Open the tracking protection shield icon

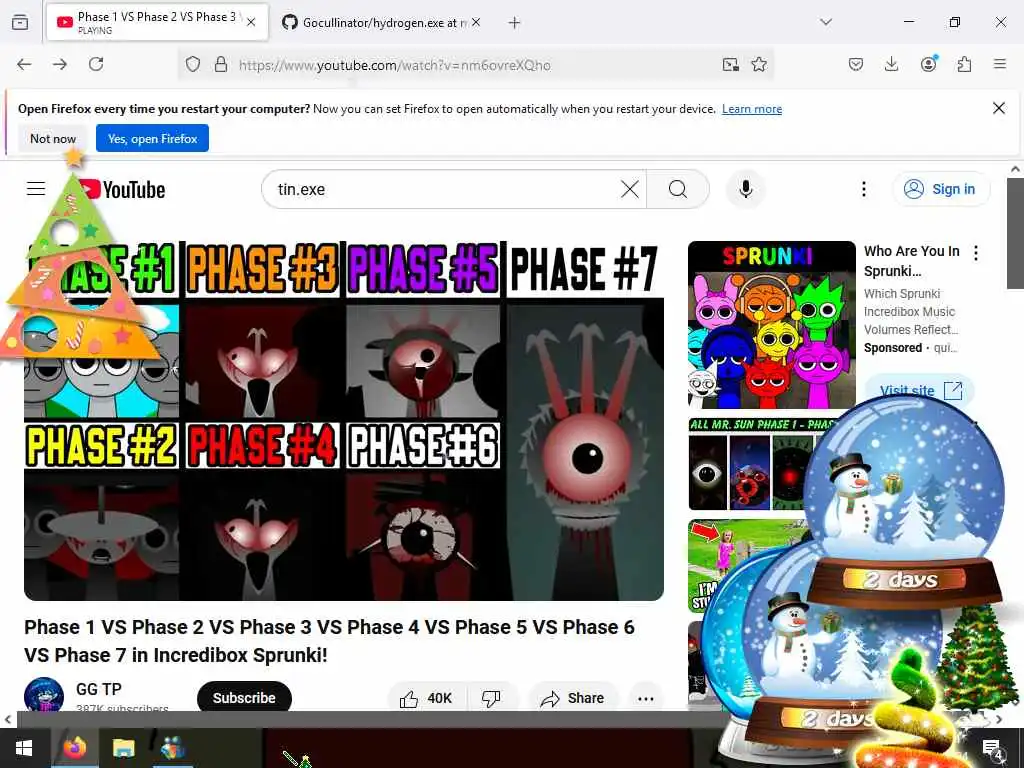point(193,64)
